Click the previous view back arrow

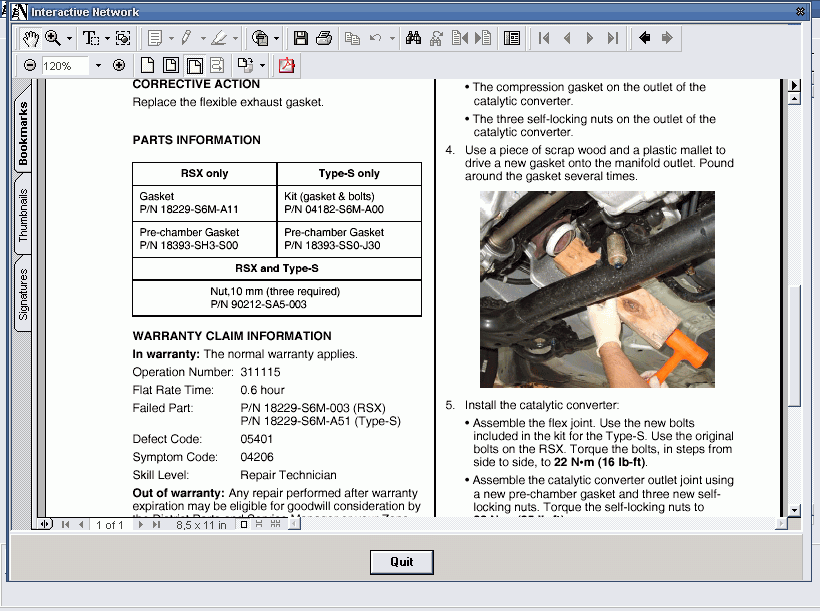(x=644, y=38)
